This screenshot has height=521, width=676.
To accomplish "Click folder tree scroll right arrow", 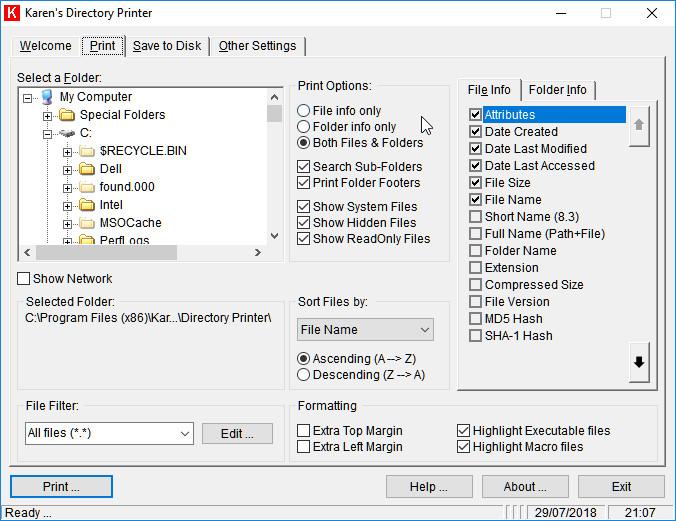I will 258,252.
